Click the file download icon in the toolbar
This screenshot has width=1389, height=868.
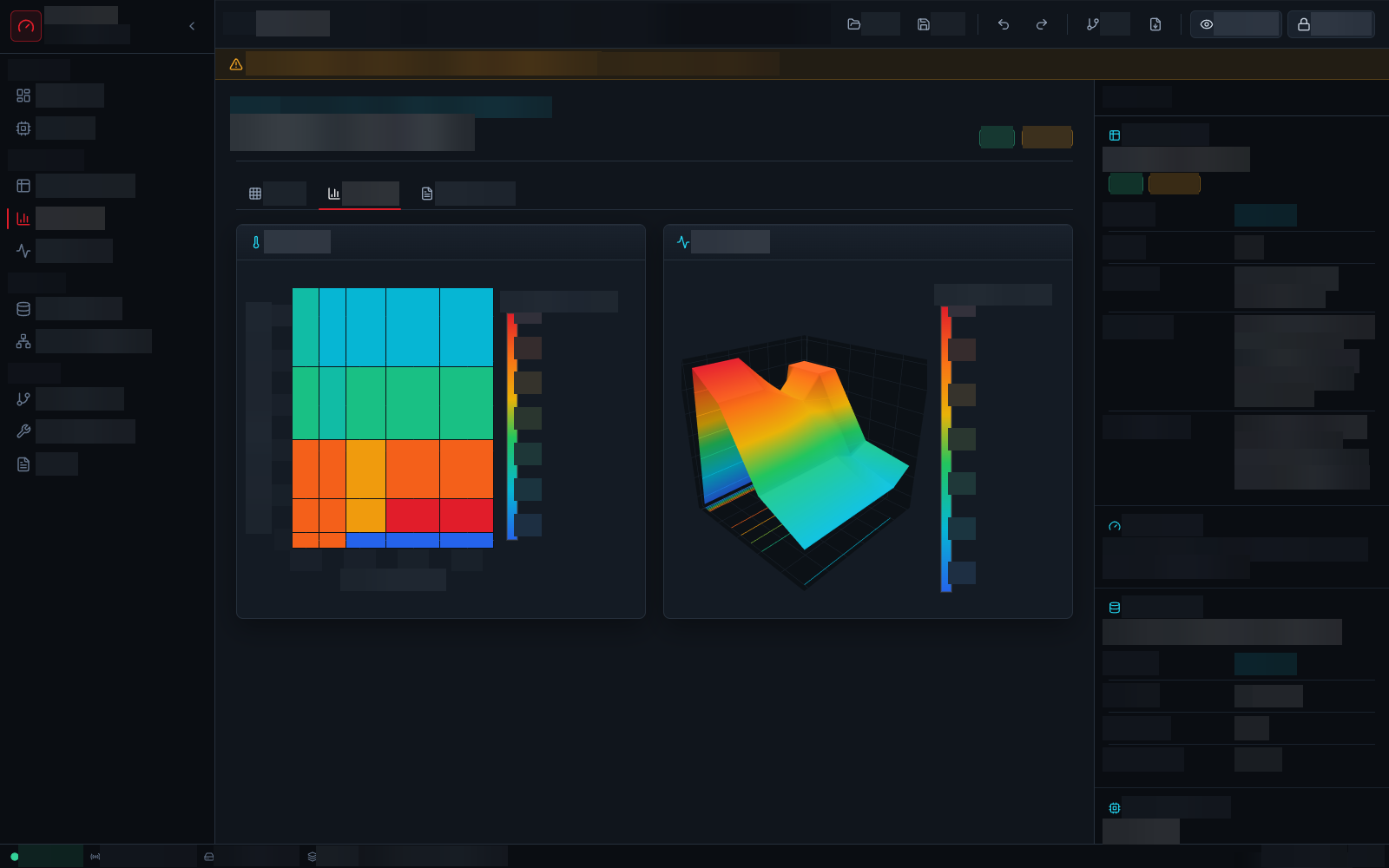click(x=1155, y=24)
